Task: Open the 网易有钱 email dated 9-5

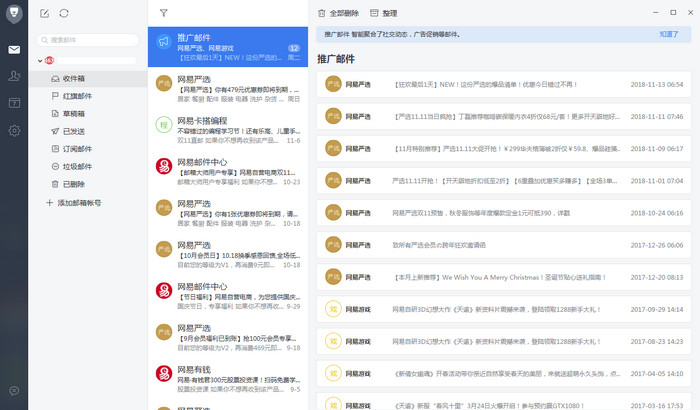Action: (x=228, y=379)
